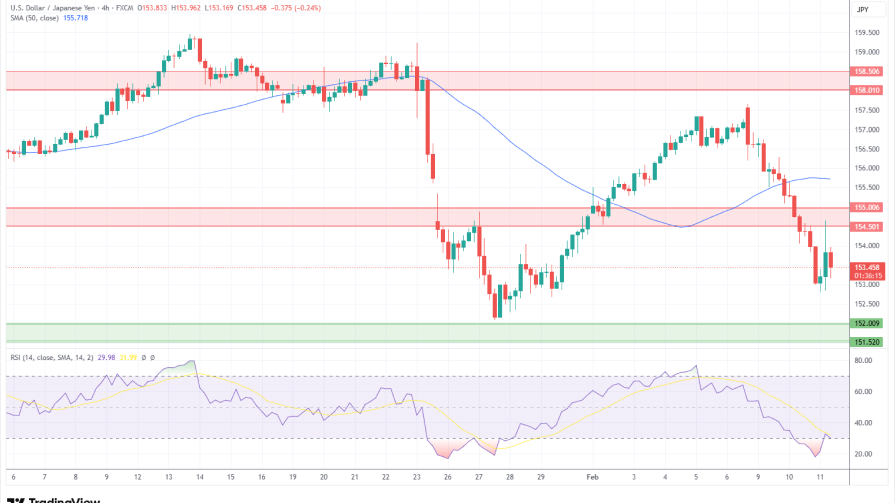This screenshot has width=895, height=503.
Task: Click the open price O153.833 value
Action: 152,8
